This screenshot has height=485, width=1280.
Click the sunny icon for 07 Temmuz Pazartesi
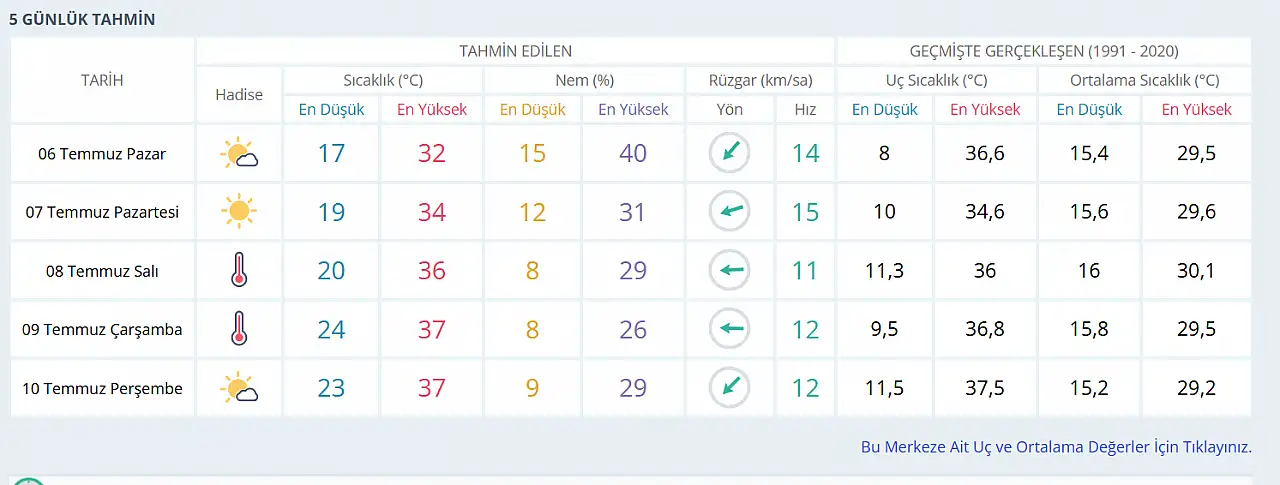(239, 211)
